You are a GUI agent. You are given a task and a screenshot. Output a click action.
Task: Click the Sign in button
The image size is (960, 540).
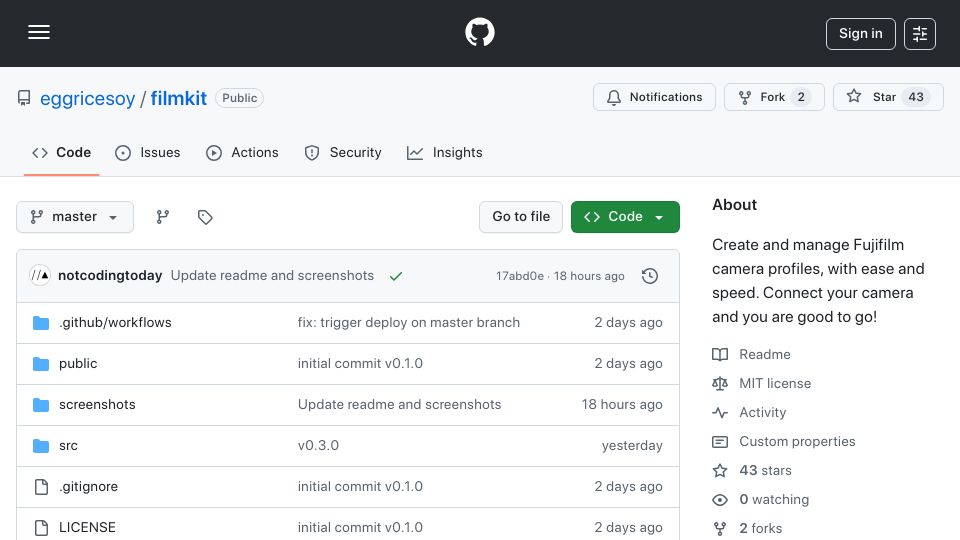(860, 34)
